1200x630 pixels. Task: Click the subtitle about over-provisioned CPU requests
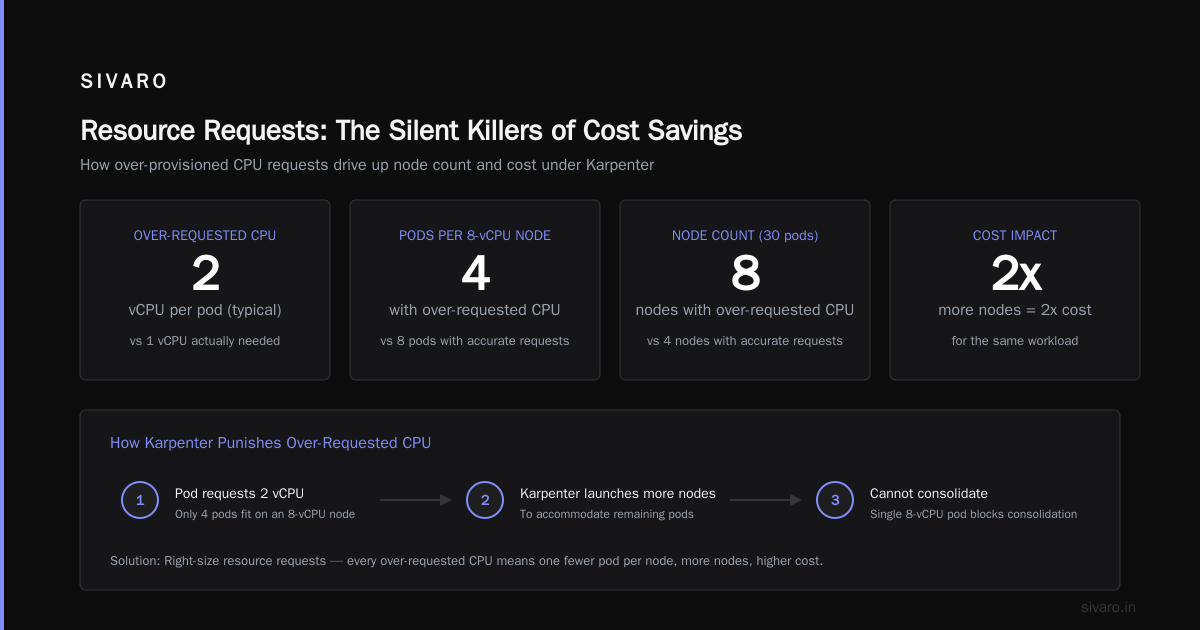pyautogui.click(x=367, y=165)
